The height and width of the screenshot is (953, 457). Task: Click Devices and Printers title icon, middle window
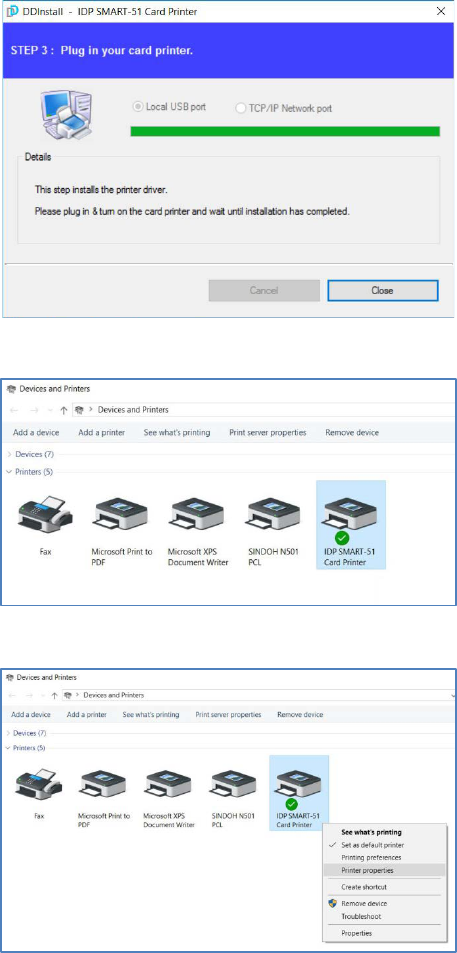tap(12, 389)
